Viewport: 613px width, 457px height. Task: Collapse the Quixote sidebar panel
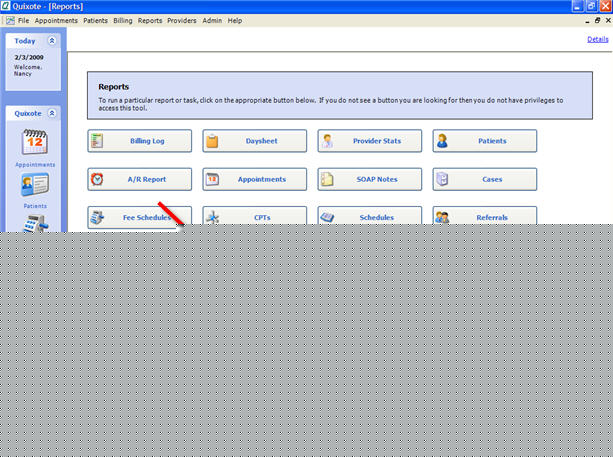[x=52, y=113]
